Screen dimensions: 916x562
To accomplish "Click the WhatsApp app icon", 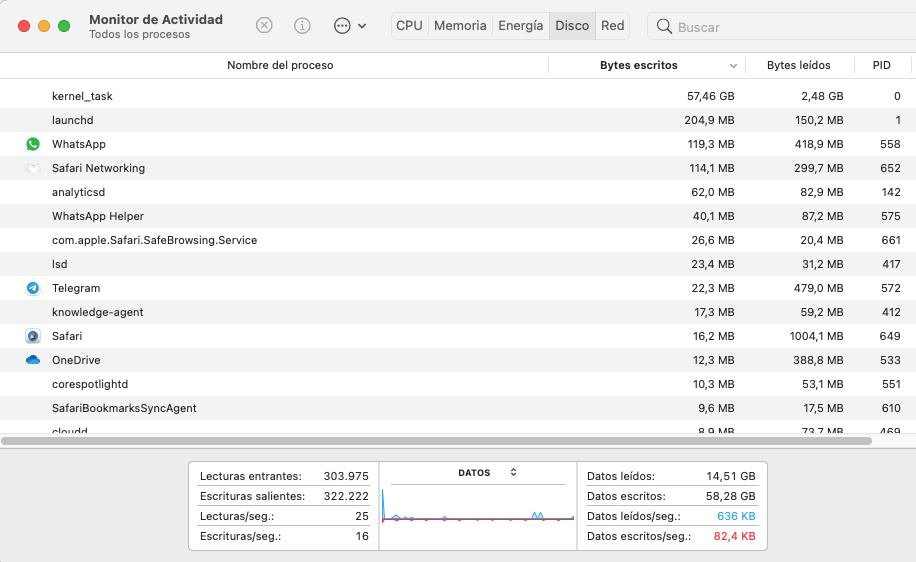I will click(x=33, y=144).
